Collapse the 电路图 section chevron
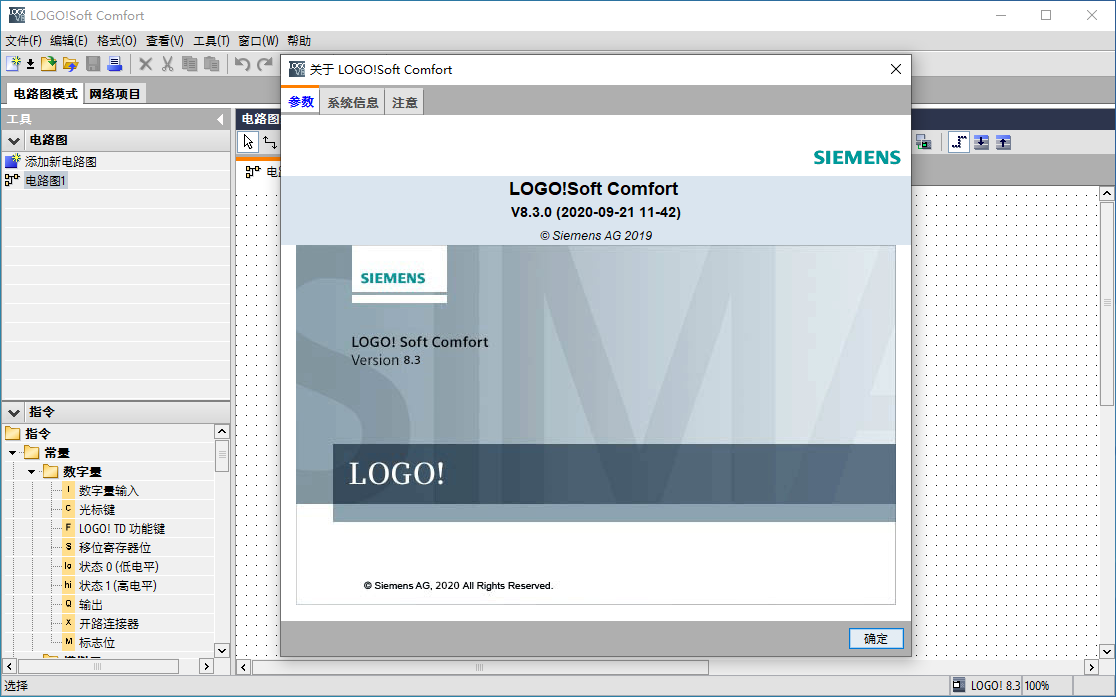The height and width of the screenshot is (697, 1116). coord(14,140)
